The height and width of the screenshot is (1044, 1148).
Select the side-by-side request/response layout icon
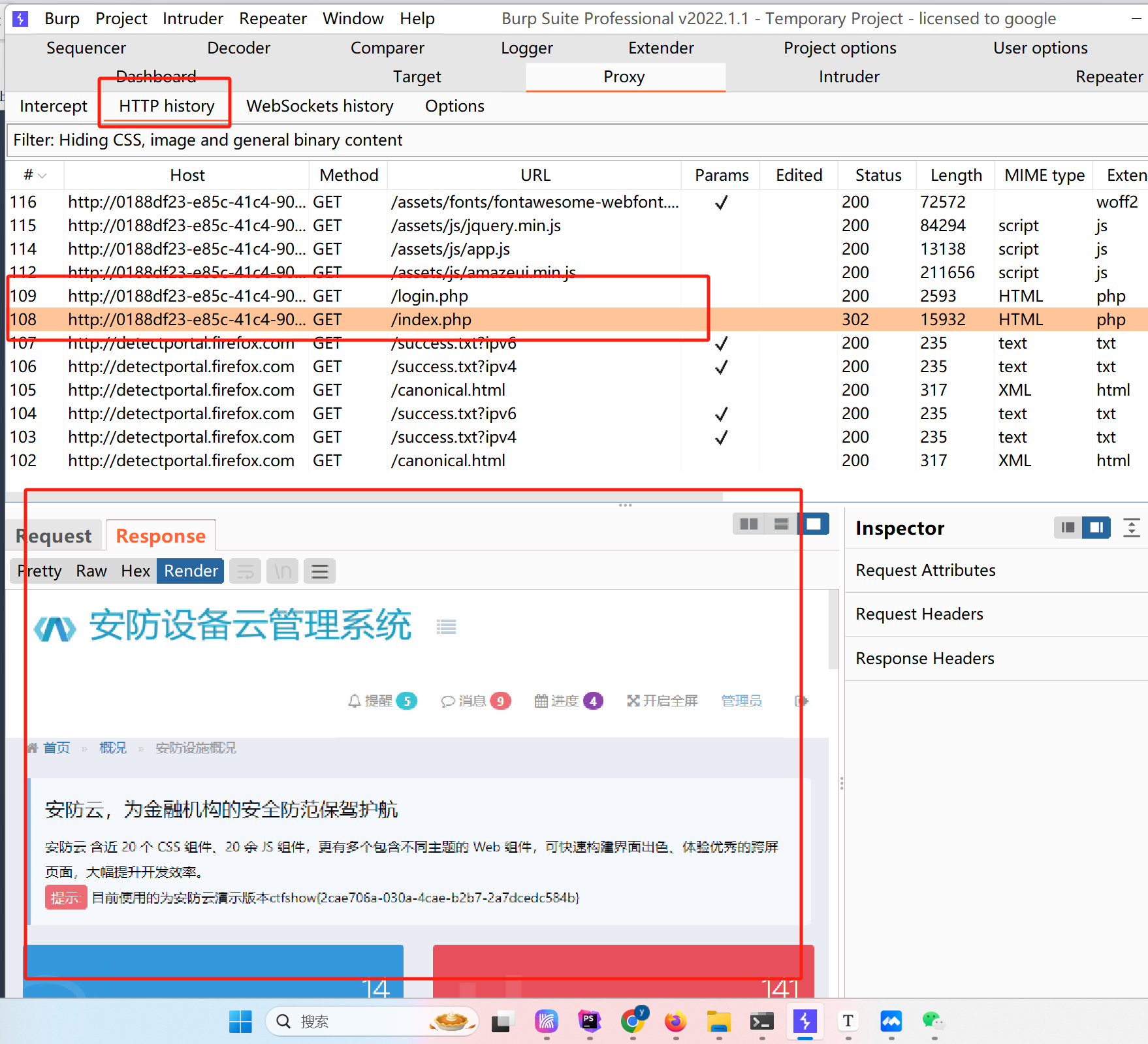pyautogui.click(x=748, y=524)
